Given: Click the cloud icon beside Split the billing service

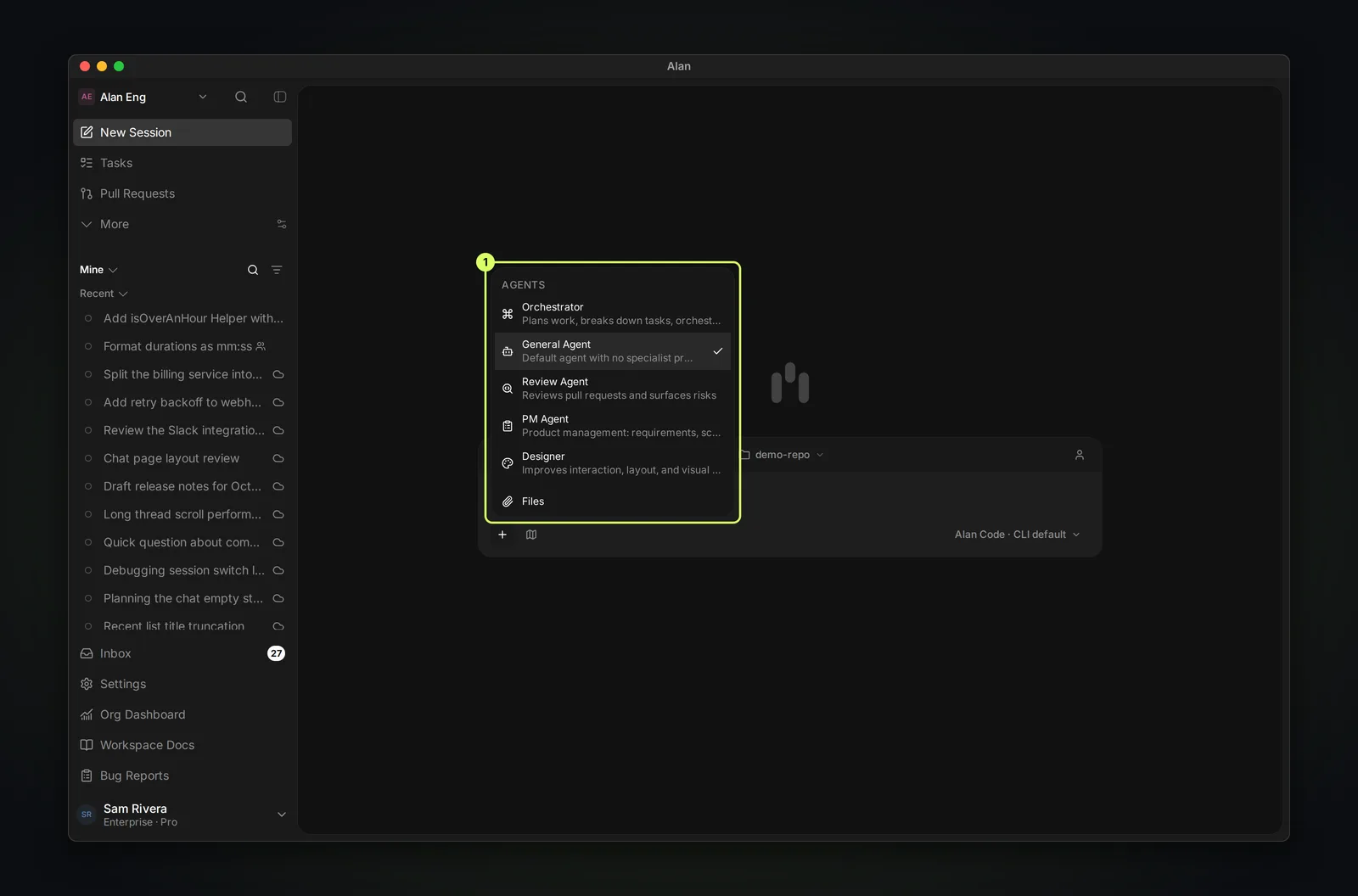Looking at the screenshot, I should (278, 374).
